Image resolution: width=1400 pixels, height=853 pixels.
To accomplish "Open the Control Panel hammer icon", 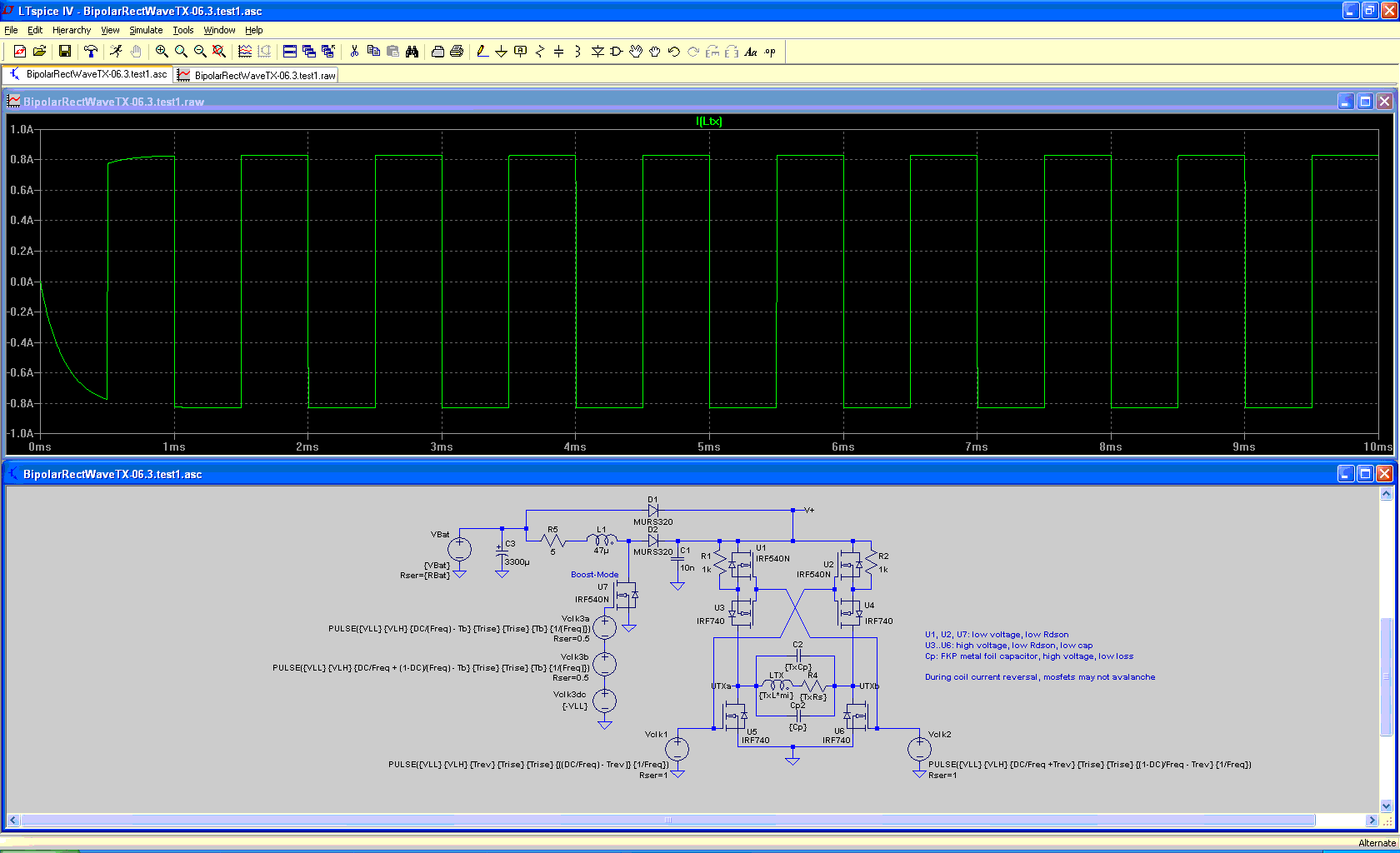I will pos(91,52).
